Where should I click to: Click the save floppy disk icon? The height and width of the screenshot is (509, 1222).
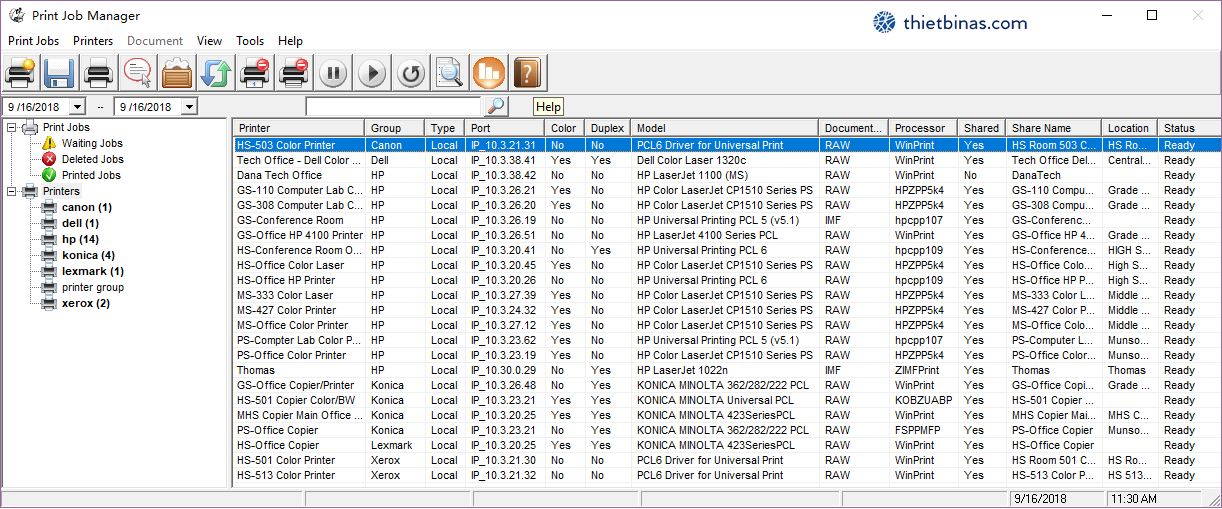pyautogui.click(x=59, y=73)
